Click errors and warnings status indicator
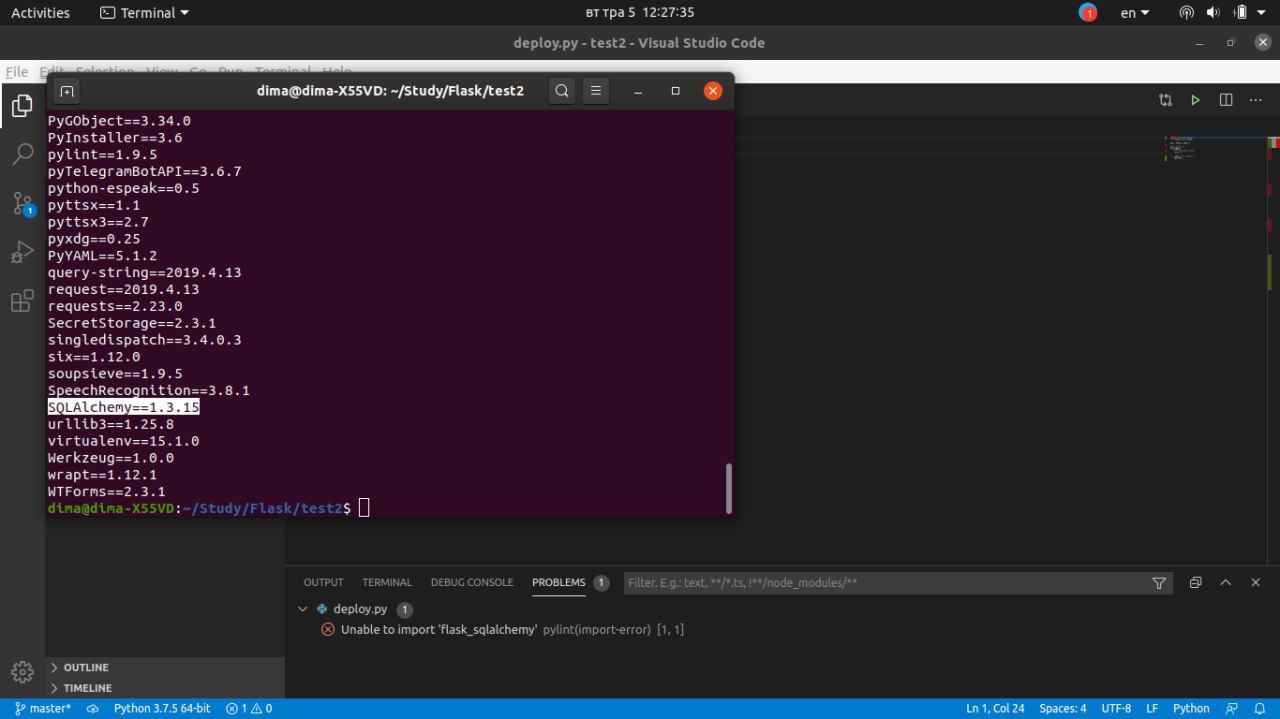The width and height of the screenshot is (1280, 719). tap(249, 708)
